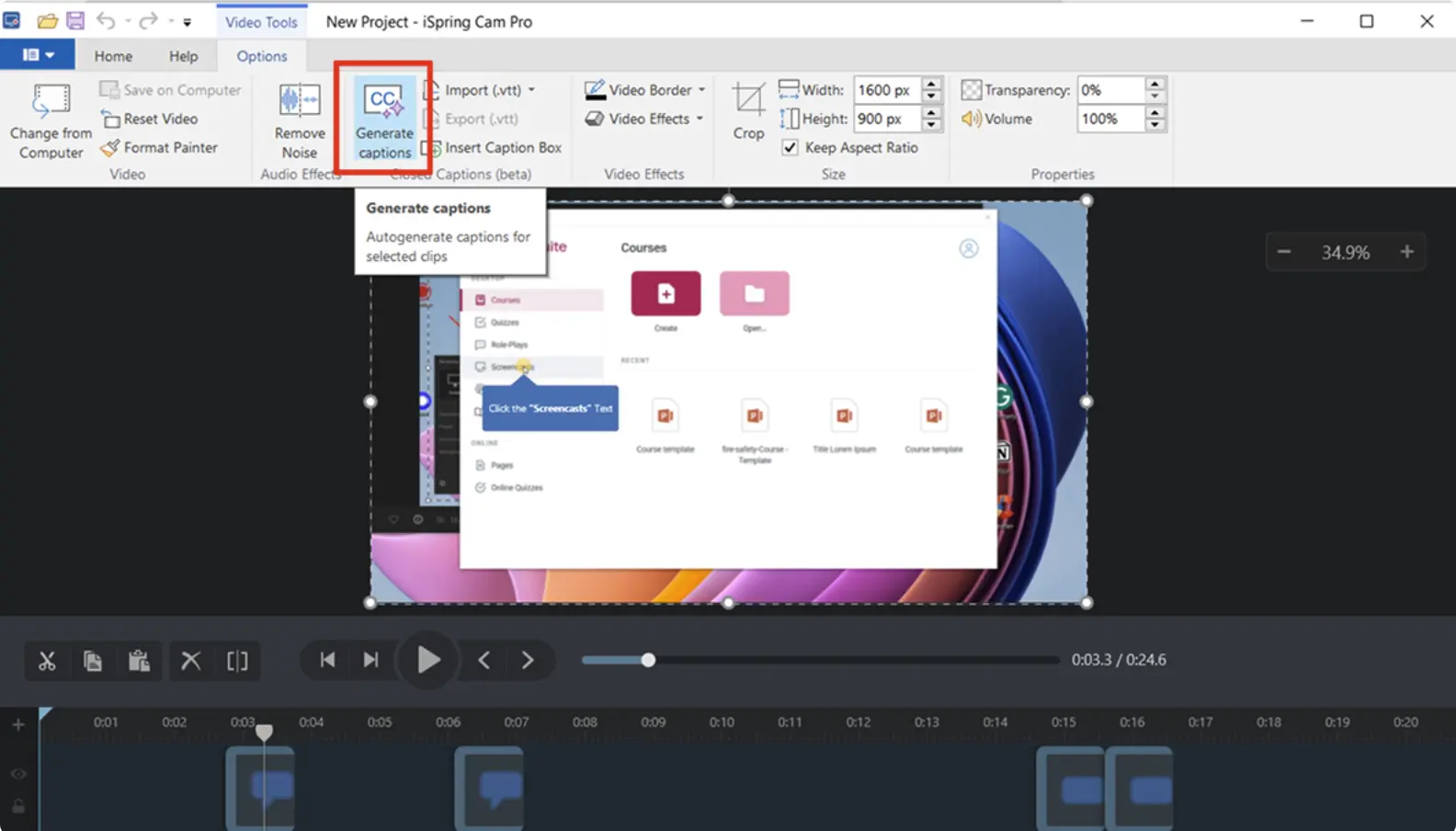Toggle timeline track visibility eye icon
1456x831 pixels.
18,774
